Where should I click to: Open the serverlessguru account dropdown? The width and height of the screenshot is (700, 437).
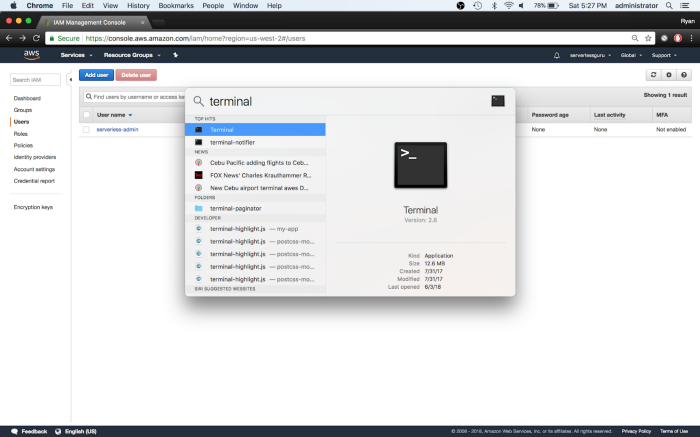pyautogui.click(x=590, y=55)
